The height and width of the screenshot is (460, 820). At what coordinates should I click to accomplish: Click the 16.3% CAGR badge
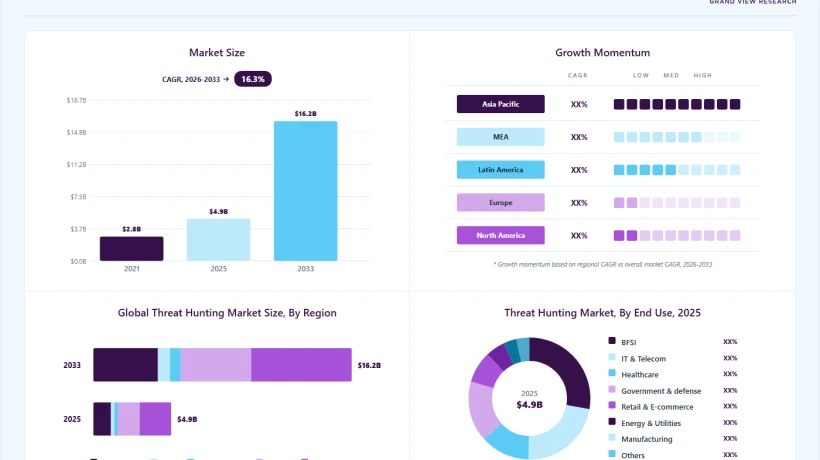253,79
